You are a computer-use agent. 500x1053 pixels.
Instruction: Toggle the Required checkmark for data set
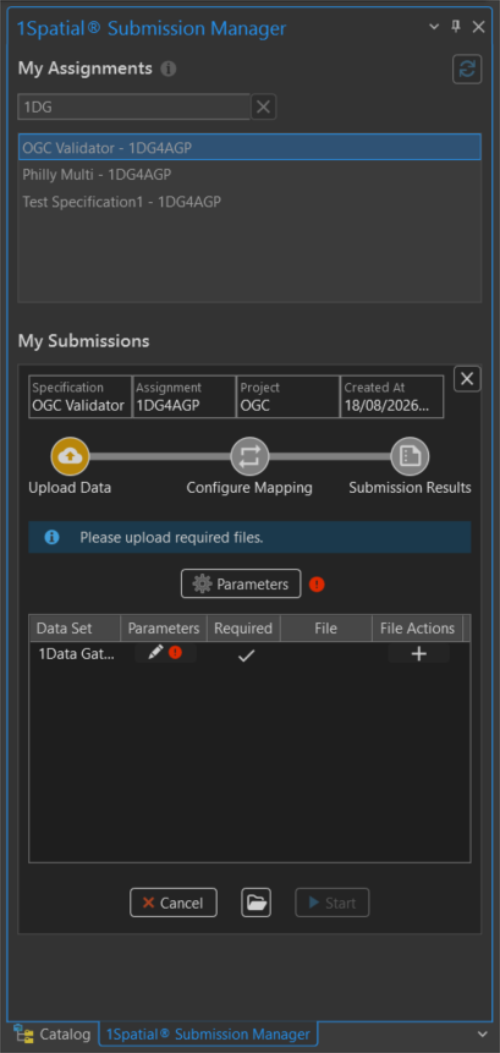246,655
